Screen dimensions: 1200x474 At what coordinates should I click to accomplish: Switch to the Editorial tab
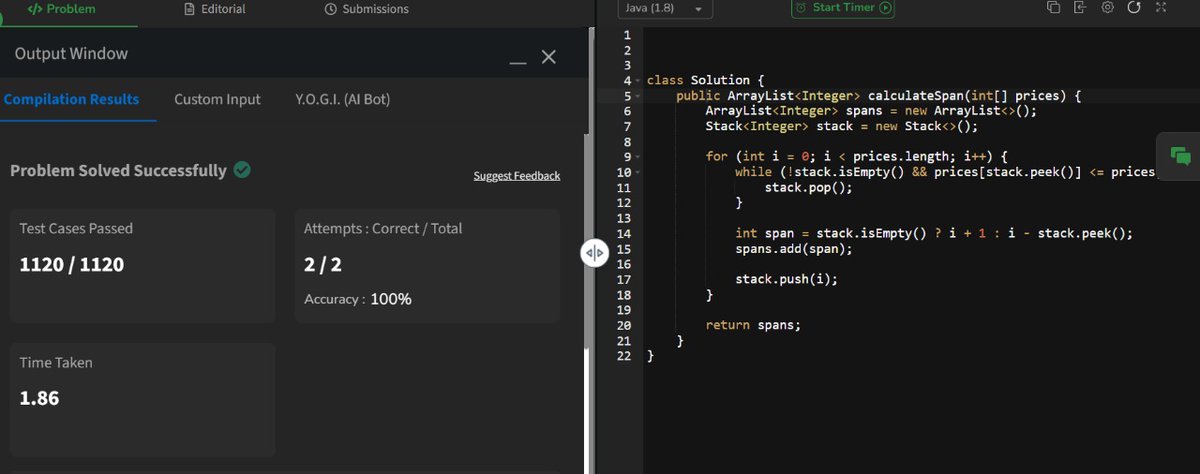tap(215, 9)
